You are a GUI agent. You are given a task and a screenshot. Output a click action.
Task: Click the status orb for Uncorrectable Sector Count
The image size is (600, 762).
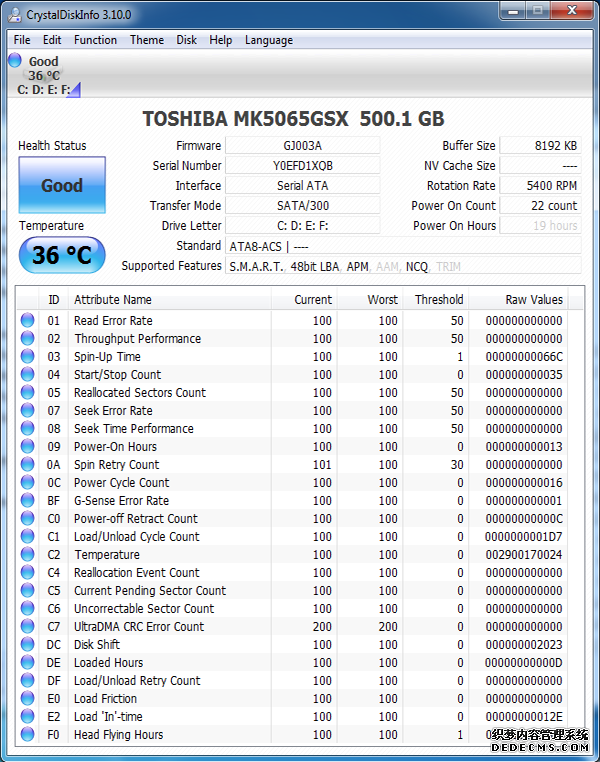point(28,608)
